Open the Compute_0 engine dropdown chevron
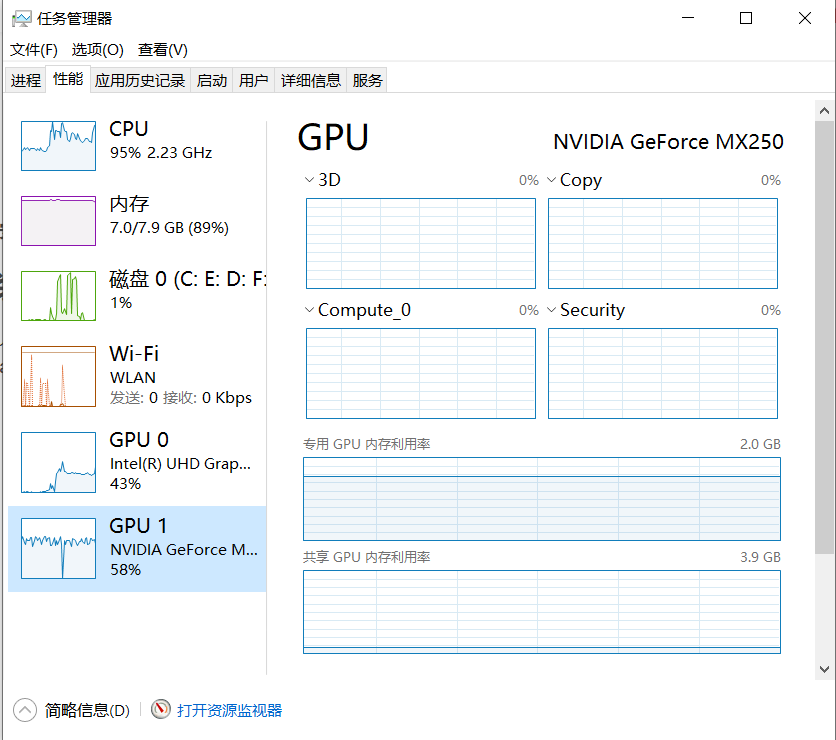 (309, 310)
